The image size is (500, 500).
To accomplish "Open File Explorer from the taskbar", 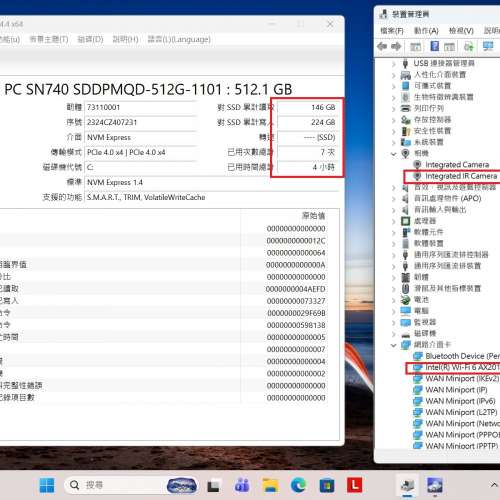I will pyautogui.click(x=270, y=485).
